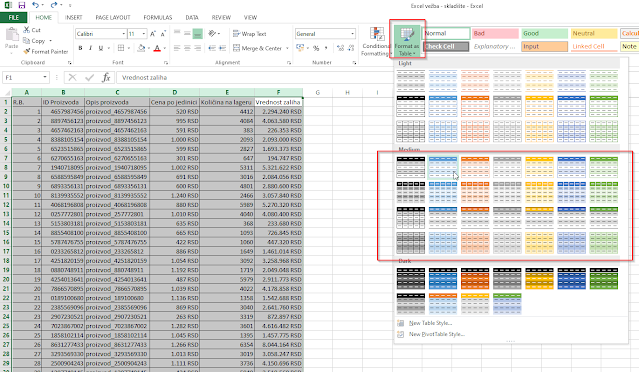Screen dimensions: 639x372
Task: Open the FILE tab
Action: pos(13,18)
